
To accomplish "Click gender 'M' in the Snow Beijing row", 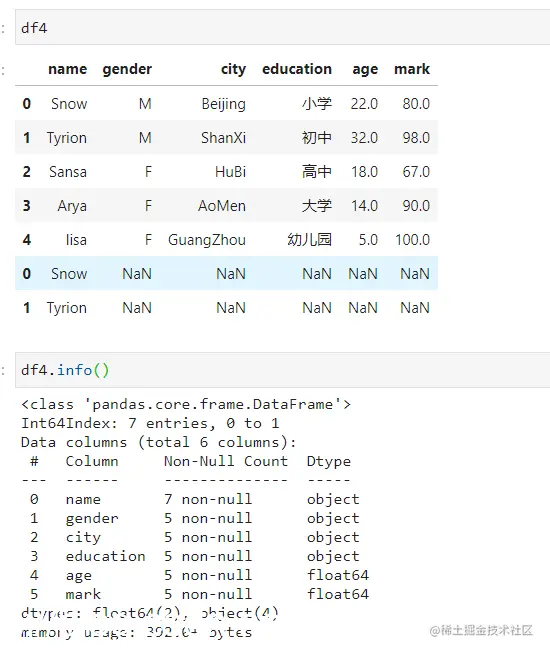I will click(x=145, y=103).
